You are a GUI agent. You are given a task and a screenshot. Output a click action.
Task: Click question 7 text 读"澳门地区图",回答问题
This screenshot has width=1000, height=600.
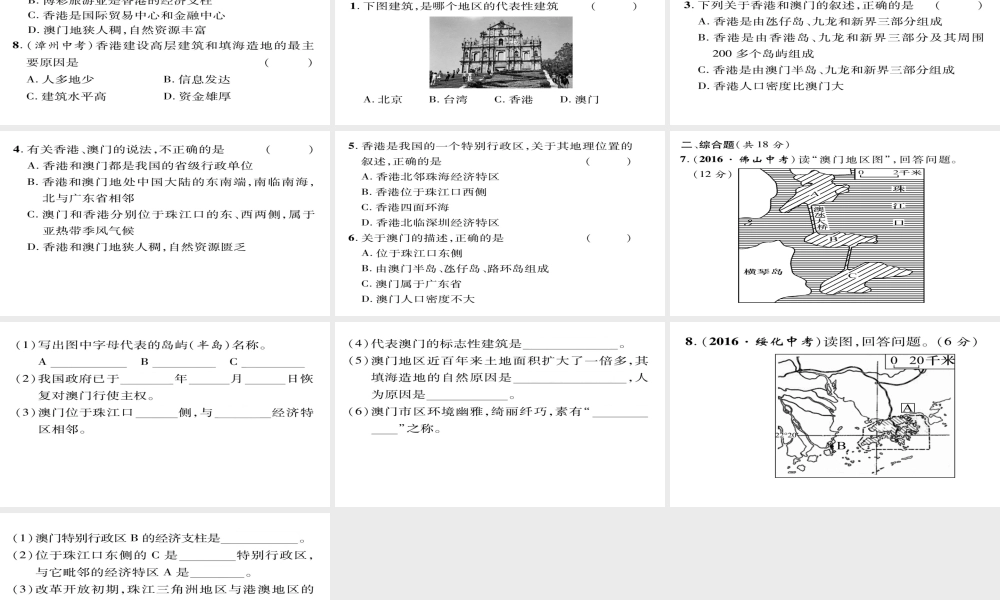click(820, 159)
